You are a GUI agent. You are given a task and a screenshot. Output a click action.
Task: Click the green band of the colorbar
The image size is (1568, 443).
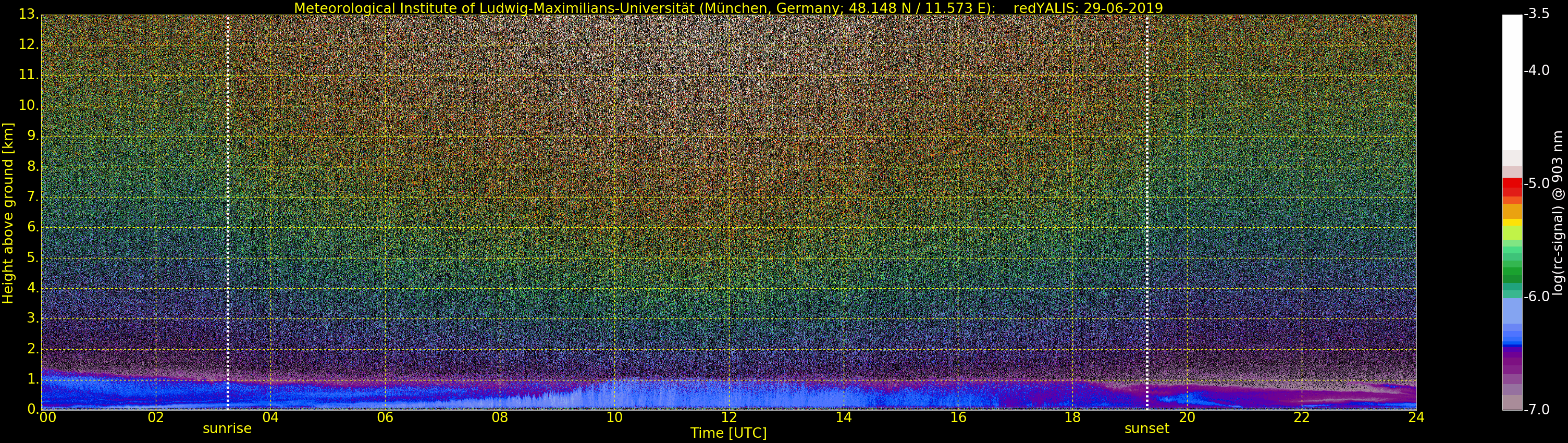tap(1512, 272)
